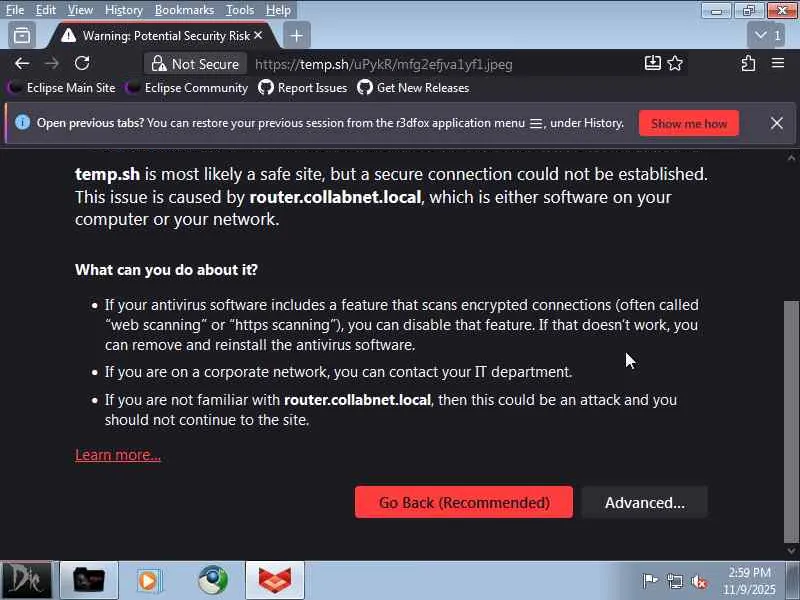This screenshot has height=600, width=800.
Task: Open a new tab with plus button
Action: coord(296,36)
